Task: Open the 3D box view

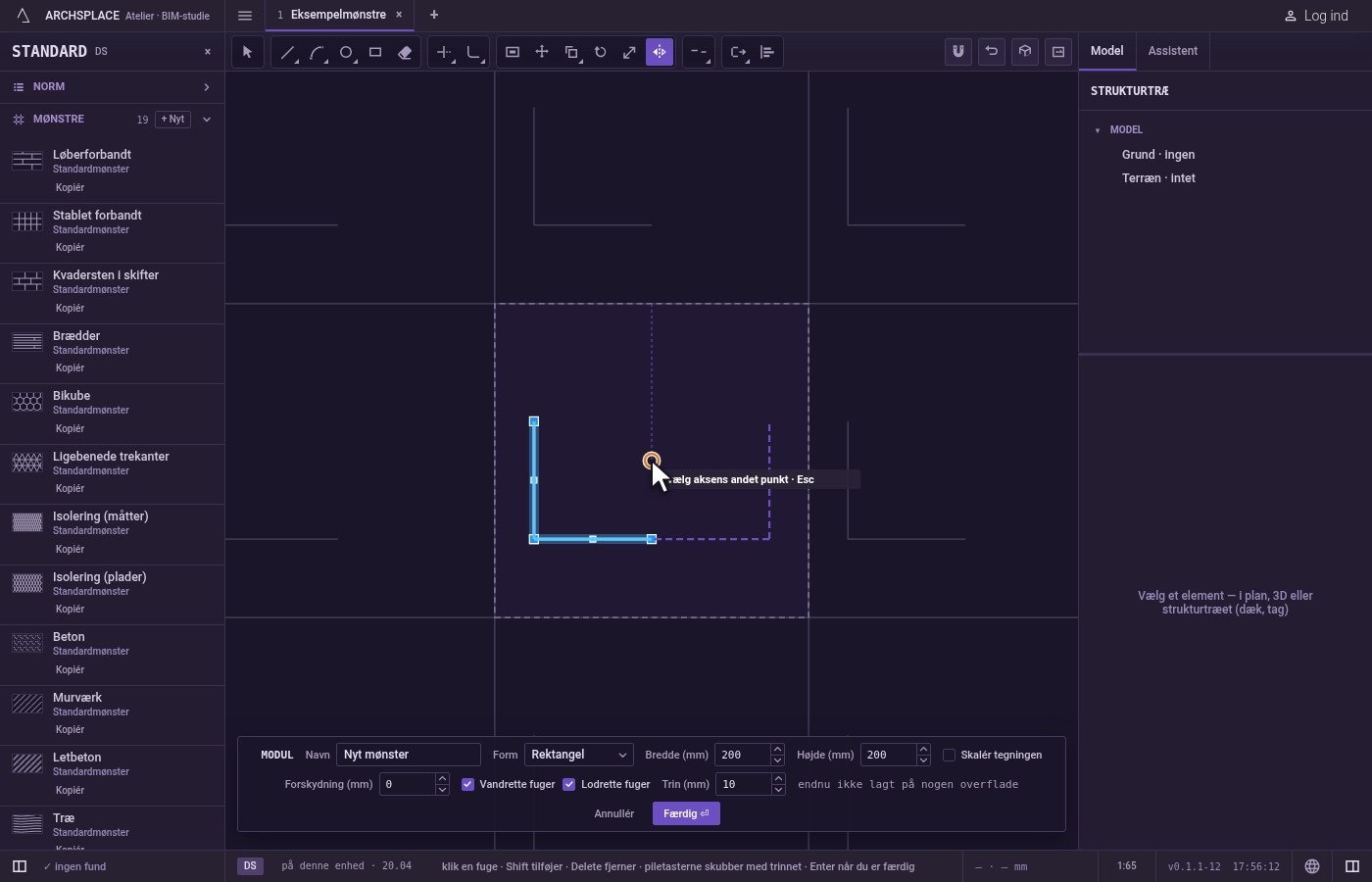Action: 1025,52
